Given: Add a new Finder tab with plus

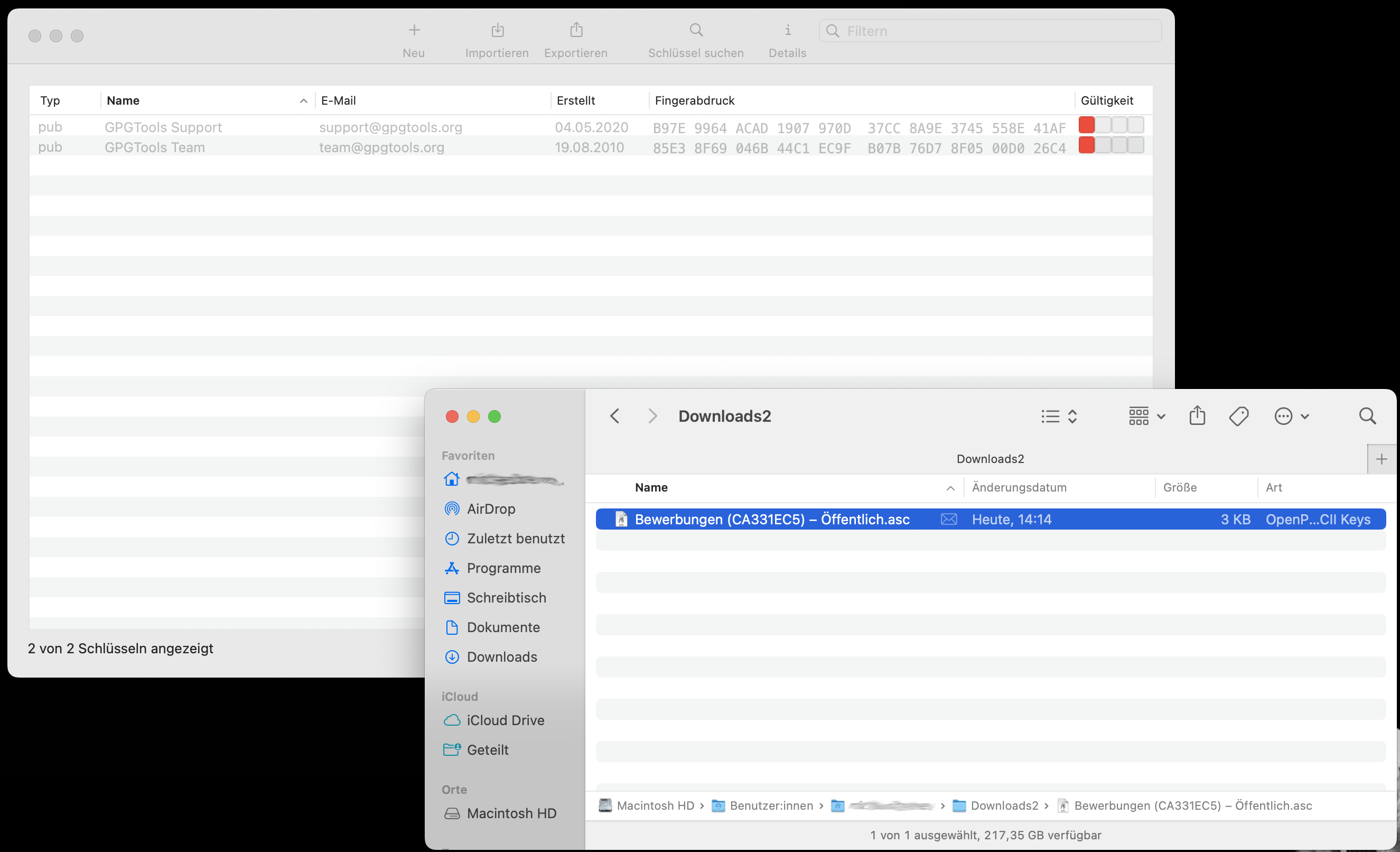Looking at the screenshot, I should [x=1382, y=459].
